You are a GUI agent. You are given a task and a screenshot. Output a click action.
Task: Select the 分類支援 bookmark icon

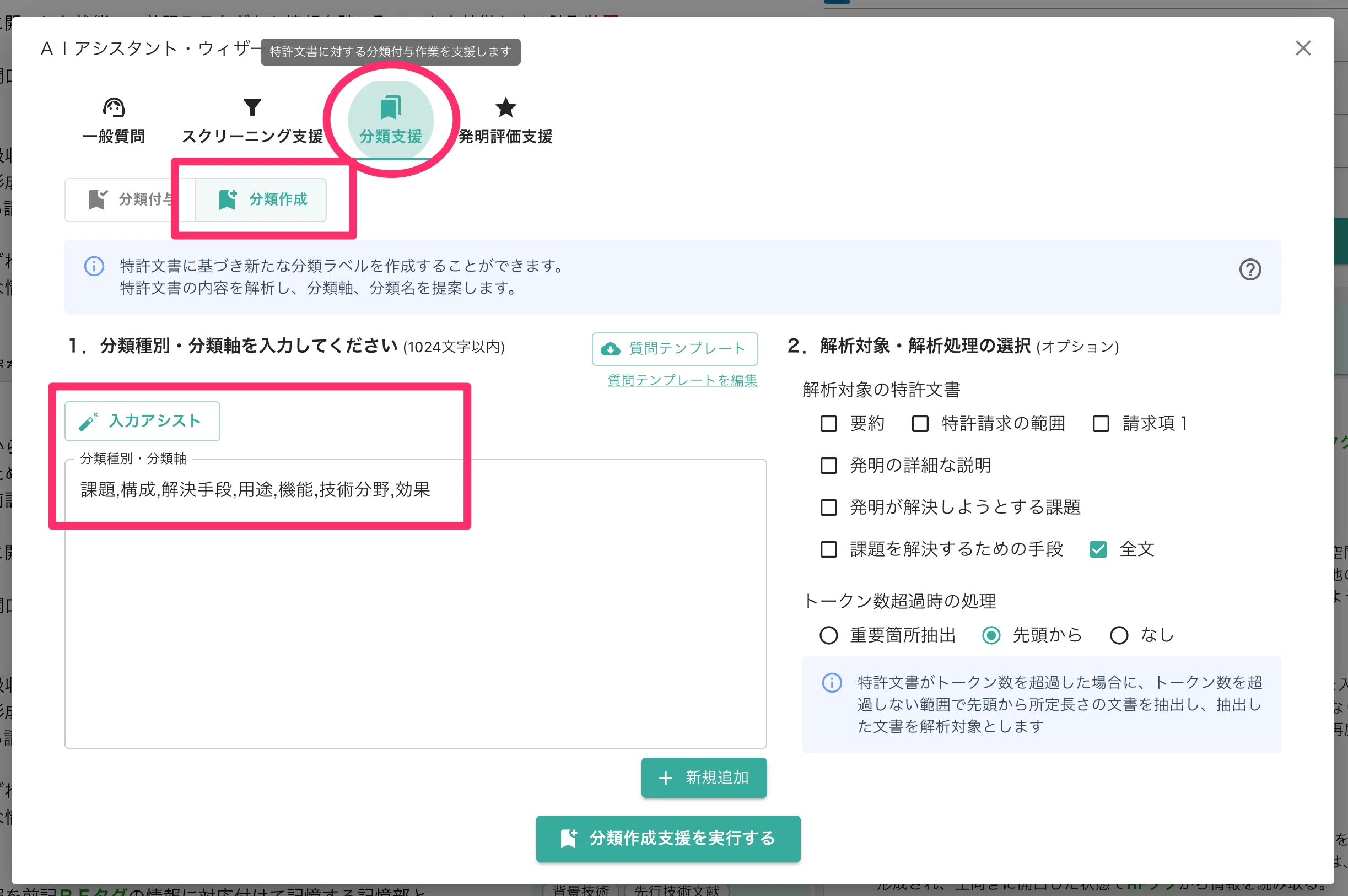[x=391, y=107]
